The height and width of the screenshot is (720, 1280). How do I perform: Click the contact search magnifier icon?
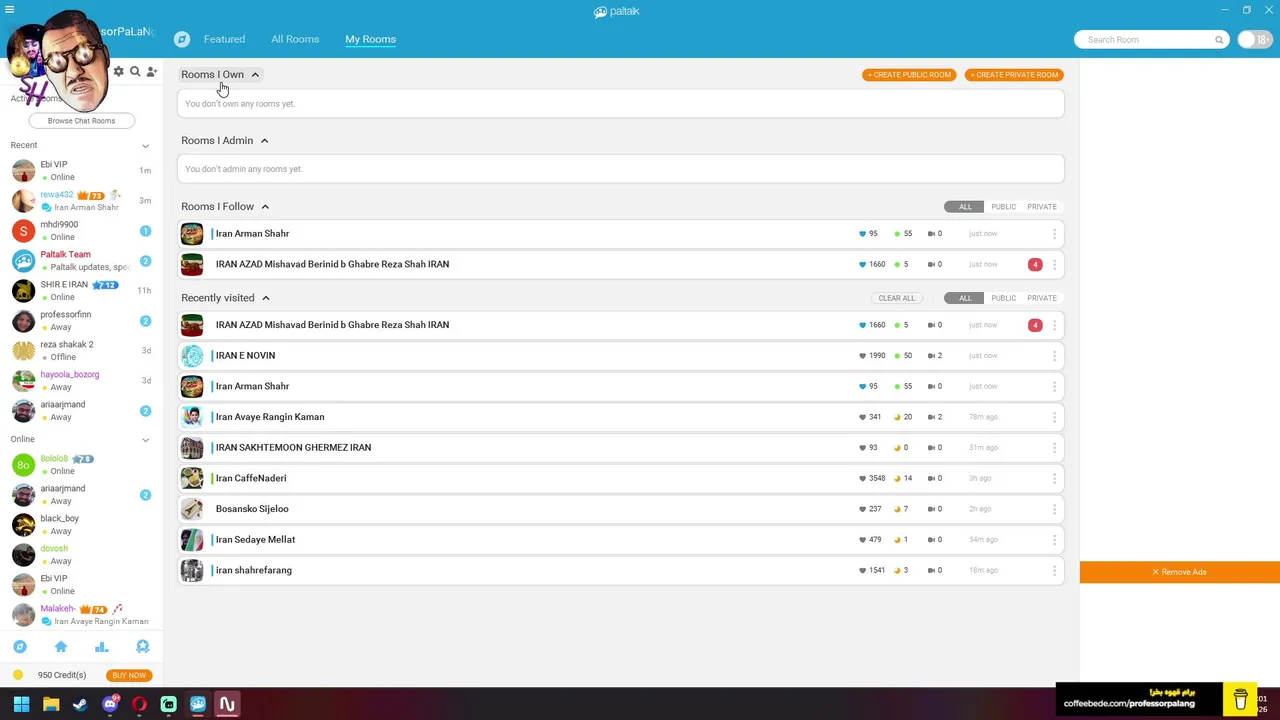coord(135,72)
